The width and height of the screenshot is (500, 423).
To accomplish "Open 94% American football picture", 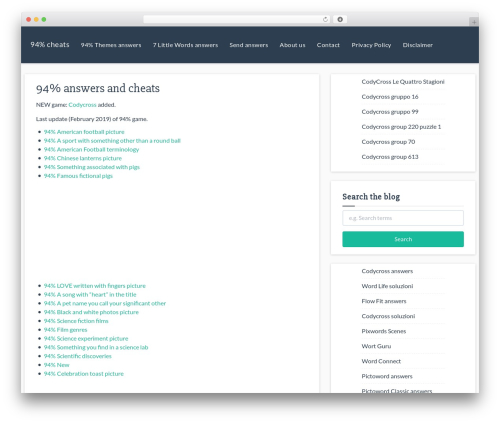I will (x=84, y=132).
